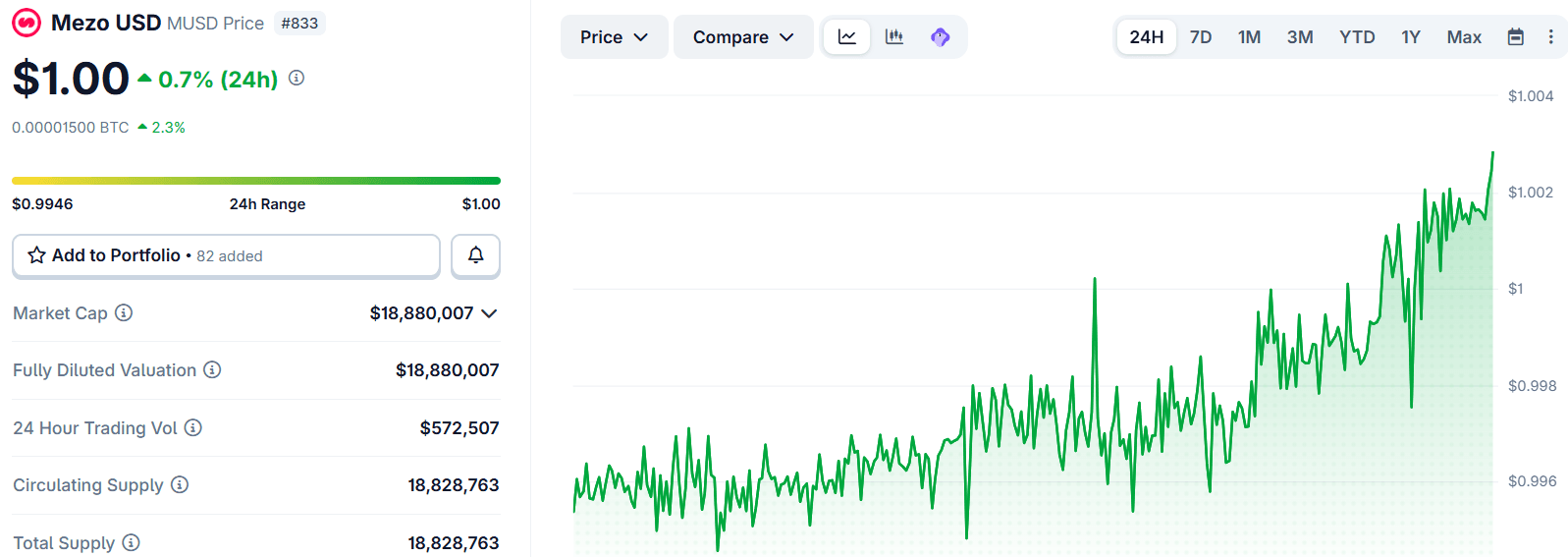The height and width of the screenshot is (557, 1568).
Task: Click the Mezo USD coin logo
Action: [27, 23]
